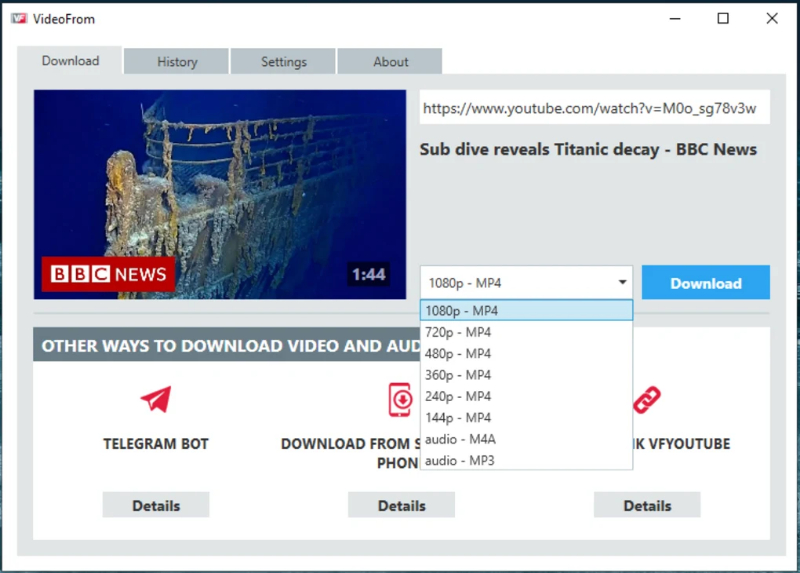
Task: Click the BBC News logo on thumbnail
Action: point(108,274)
